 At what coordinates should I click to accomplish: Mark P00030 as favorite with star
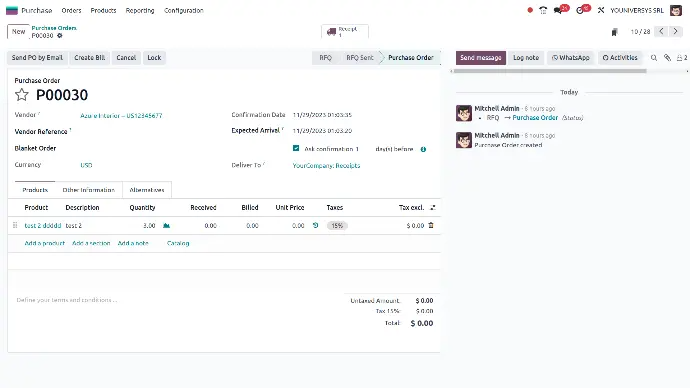[x=22, y=95]
